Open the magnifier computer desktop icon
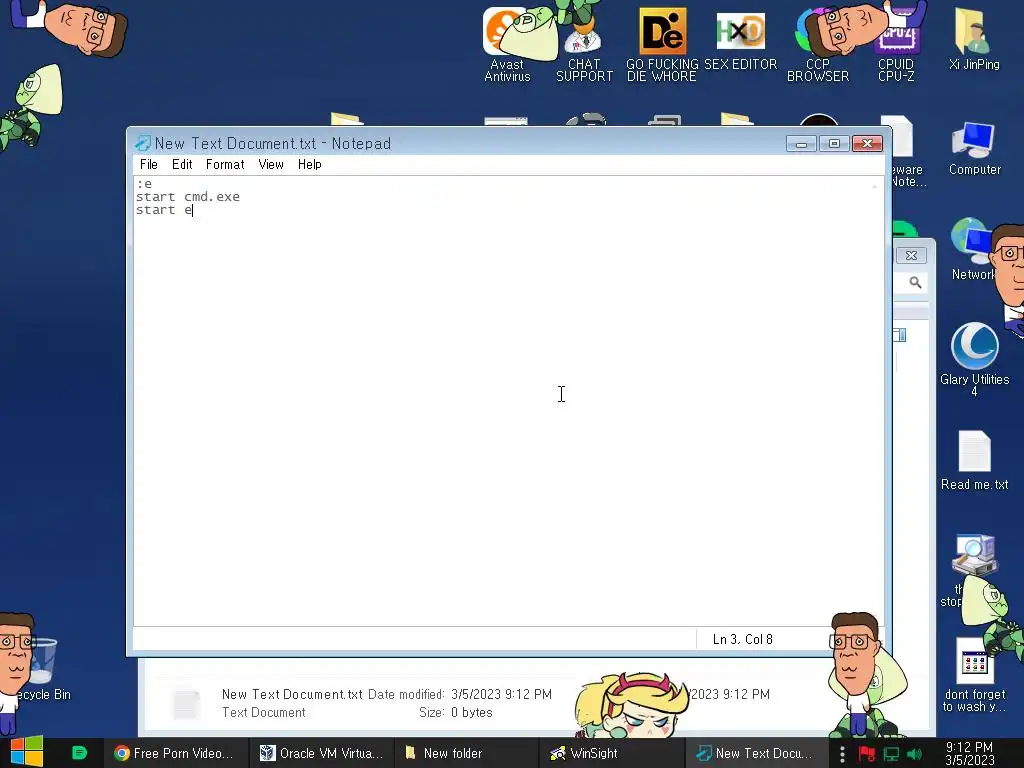Image resolution: width=1024 pixels, height=768 pixels. (973, 554)
